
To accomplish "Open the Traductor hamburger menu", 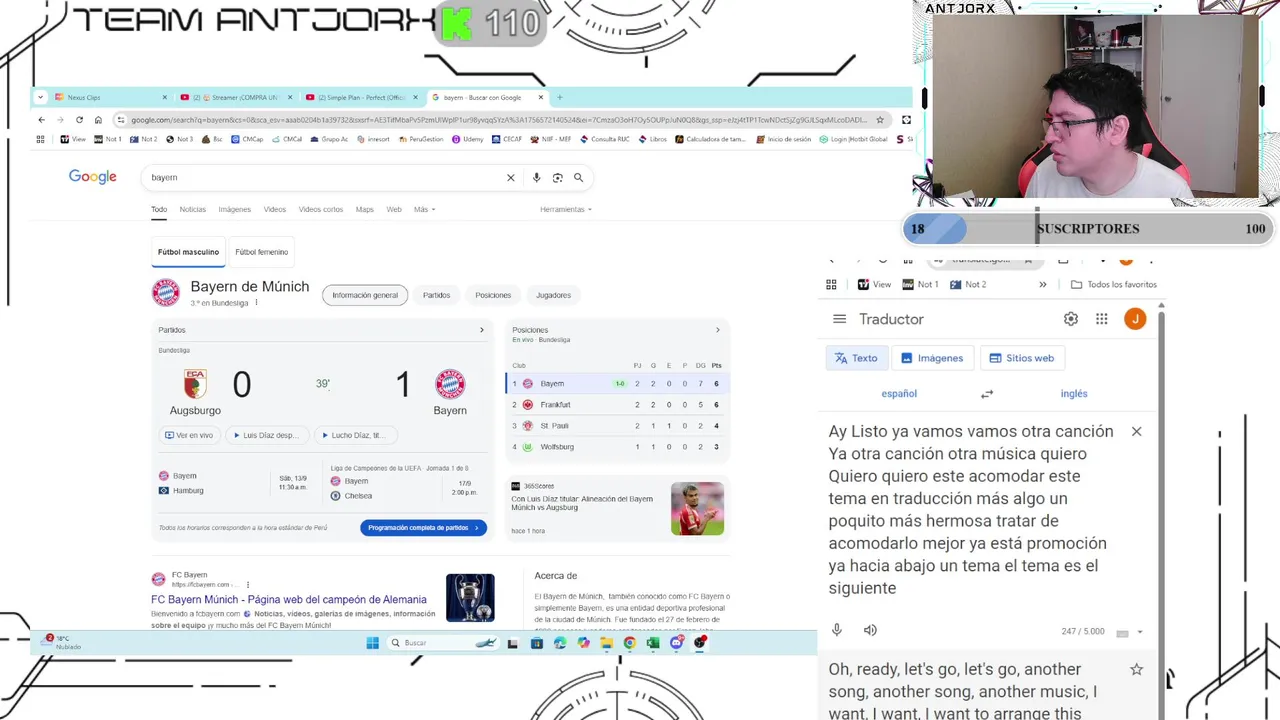I will [x=839, y=319].
